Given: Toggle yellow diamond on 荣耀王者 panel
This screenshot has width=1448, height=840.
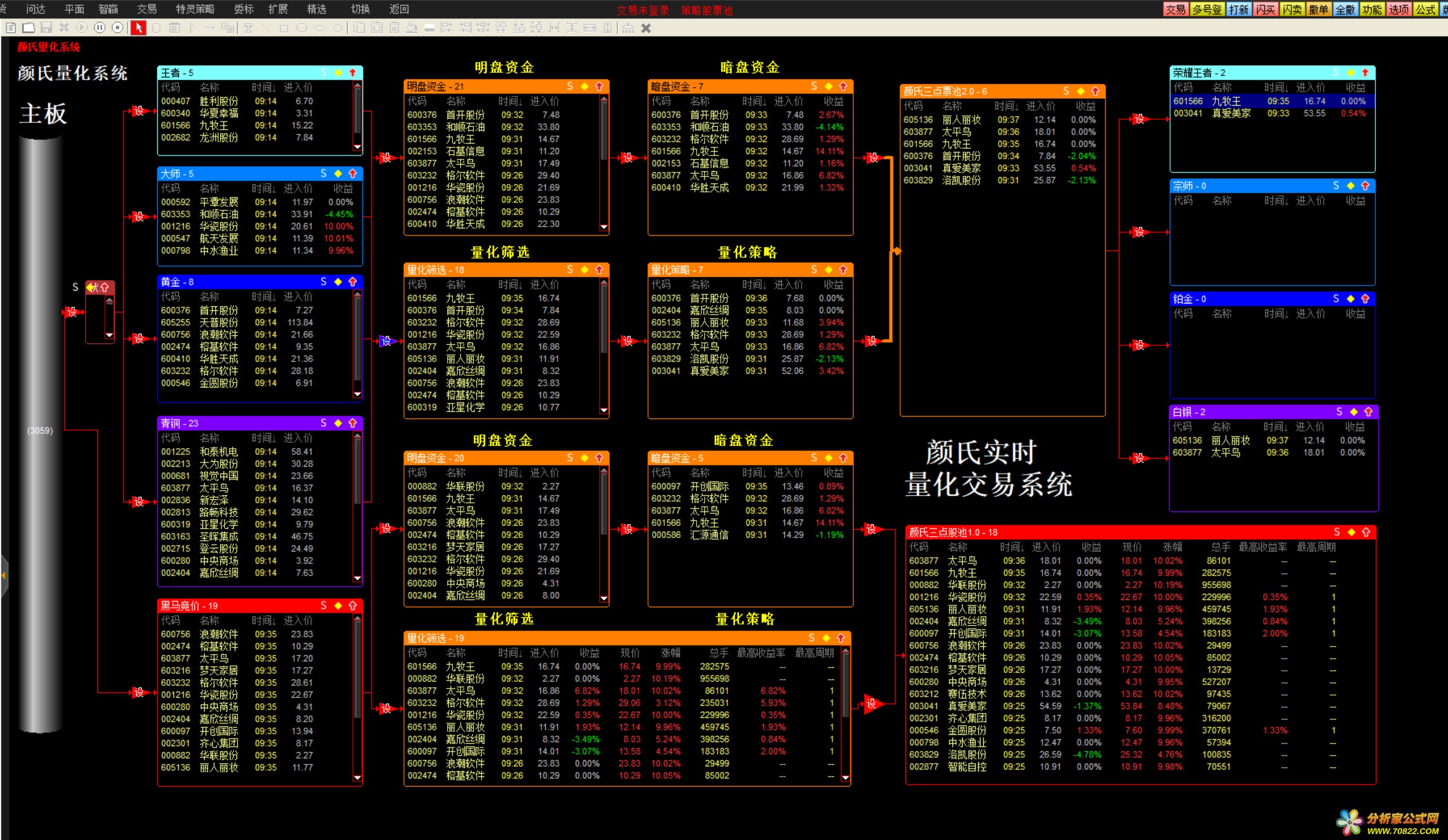Looking at the screenshot, I should (x=1350, y=72).
